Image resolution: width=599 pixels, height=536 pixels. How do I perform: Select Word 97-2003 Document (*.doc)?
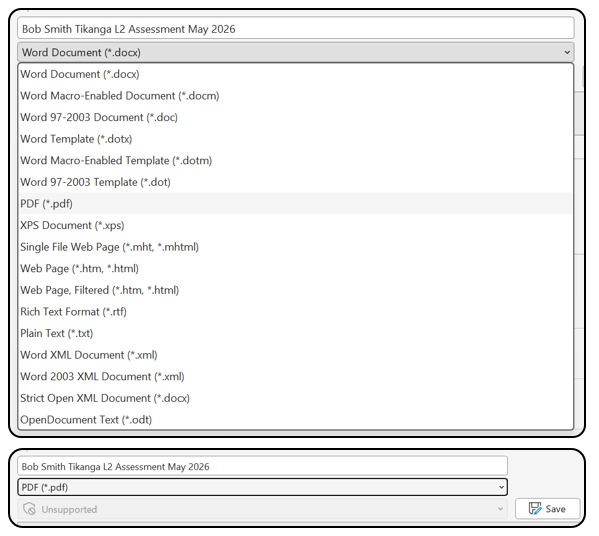pyautogui.click(x=296, y=117)
